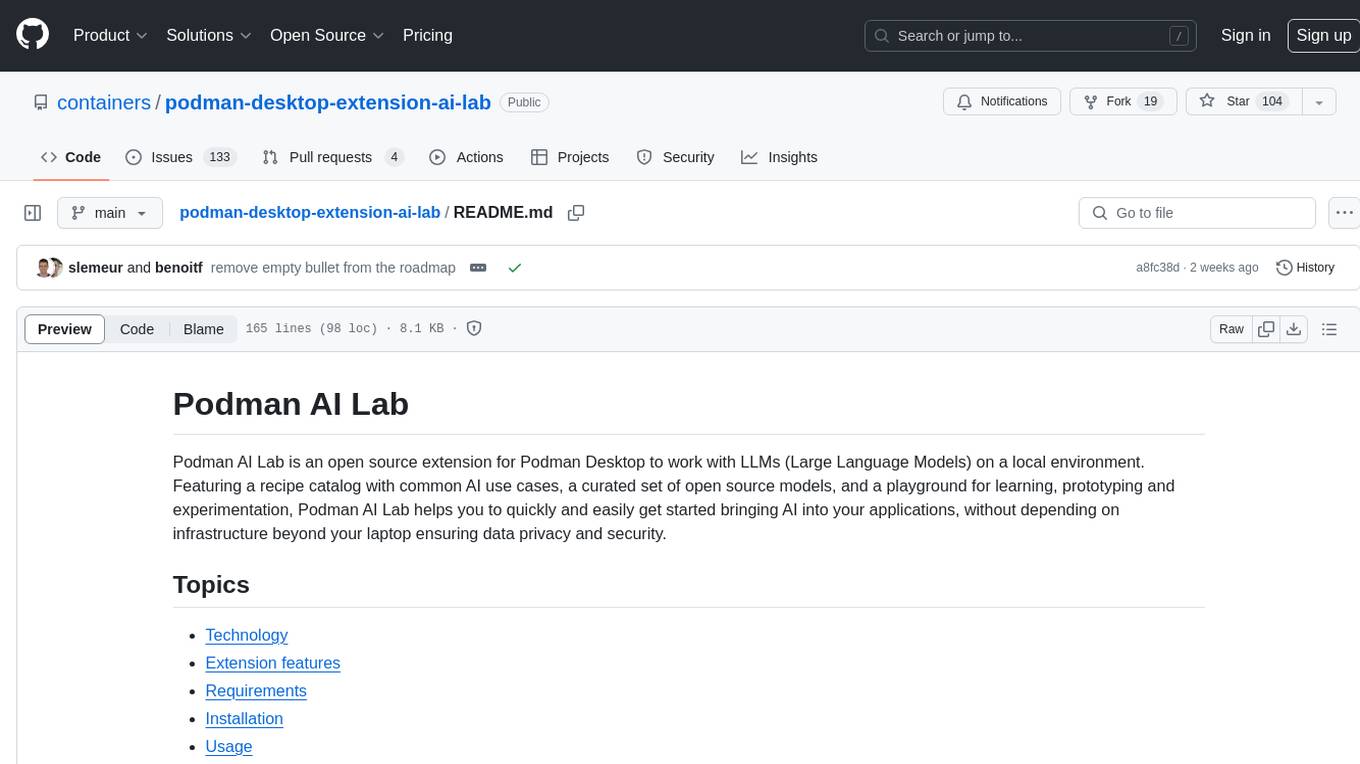Image resolution: width=1360 pixels, height=764 pixels.
Task: Open the GitHub homepage logo
Action: [32, 35]
